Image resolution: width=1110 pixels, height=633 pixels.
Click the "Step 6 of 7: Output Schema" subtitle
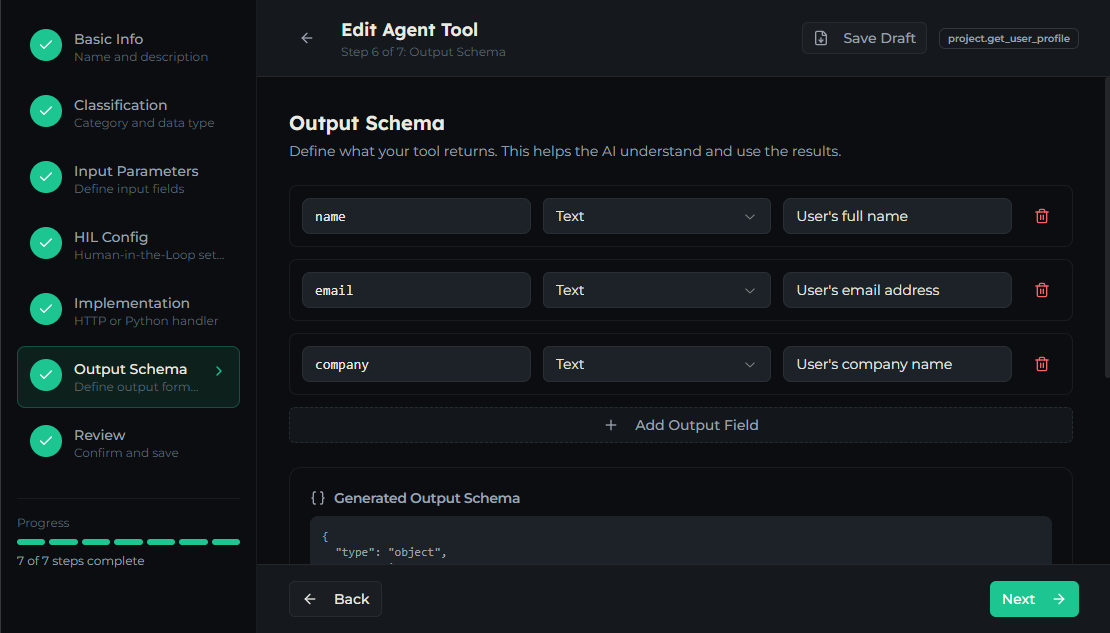tap(423, 52)
